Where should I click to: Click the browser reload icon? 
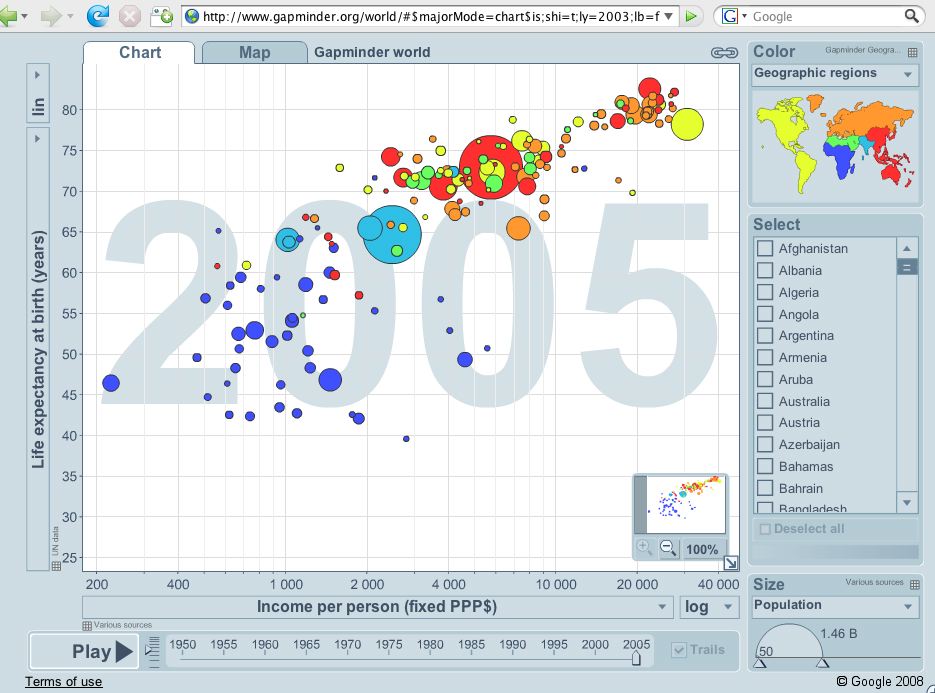98,16
